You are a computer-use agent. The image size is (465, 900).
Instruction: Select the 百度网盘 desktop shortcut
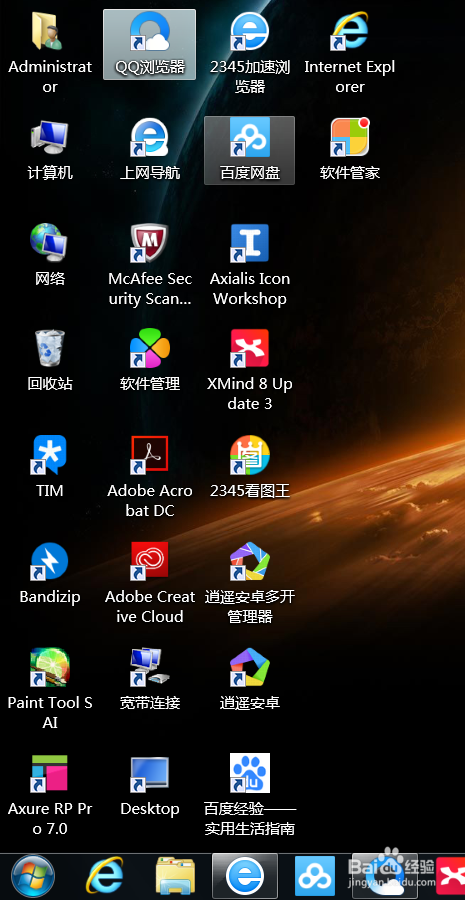pyautogui.click(x=250, y=150)
